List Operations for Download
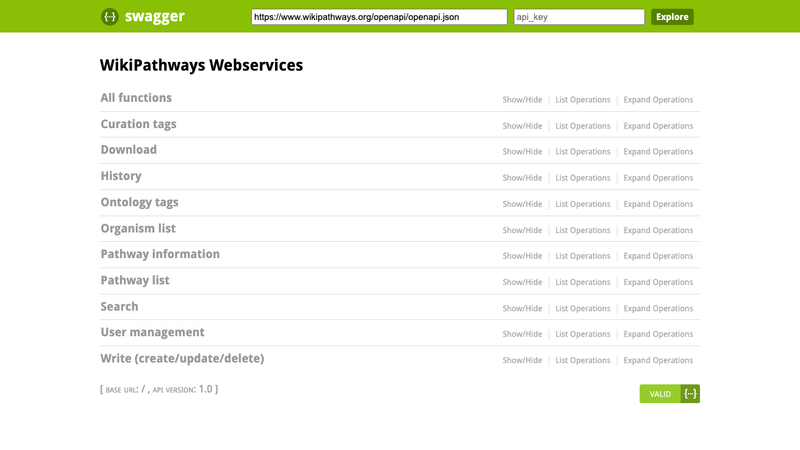Image resolution: width=800 pixels, height=450 pixels. coord(583,152)
